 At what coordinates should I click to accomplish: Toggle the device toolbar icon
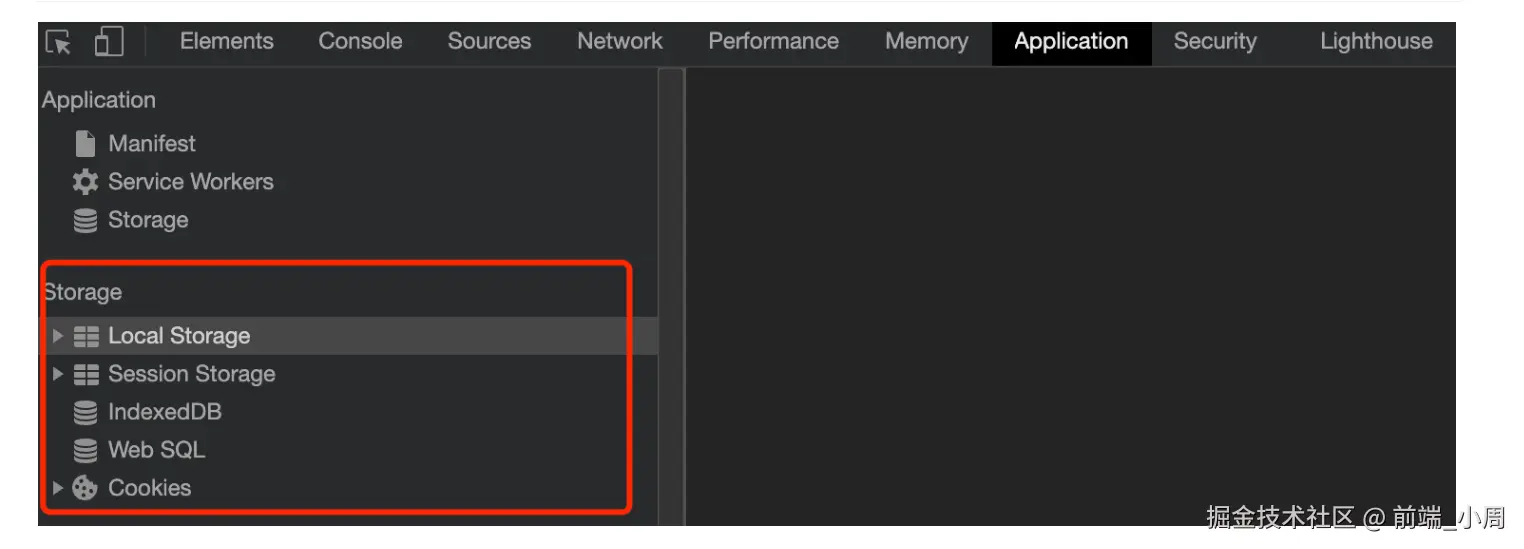point(109,42)
